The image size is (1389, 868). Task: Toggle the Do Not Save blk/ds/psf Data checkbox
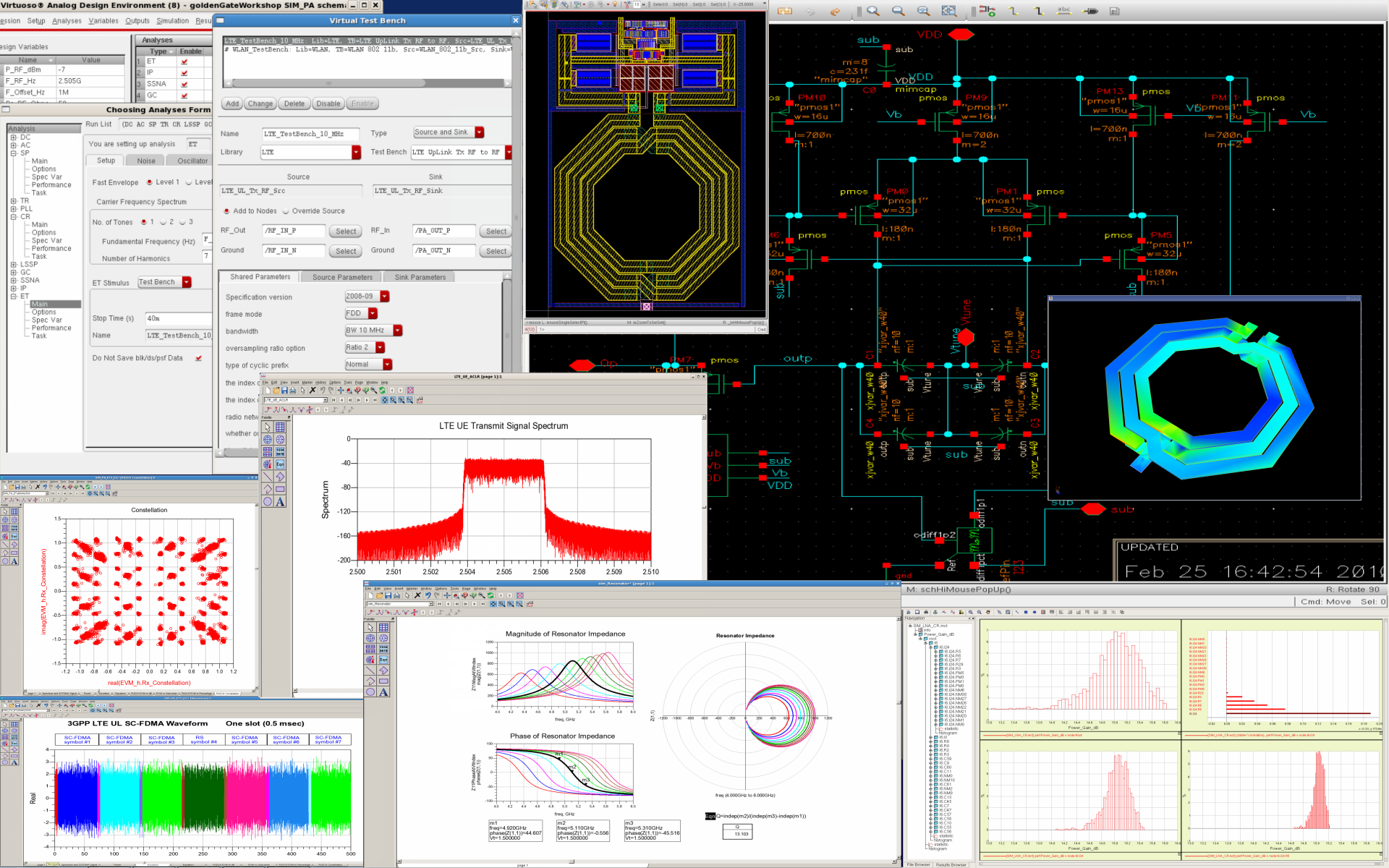(x=199, y=357)
